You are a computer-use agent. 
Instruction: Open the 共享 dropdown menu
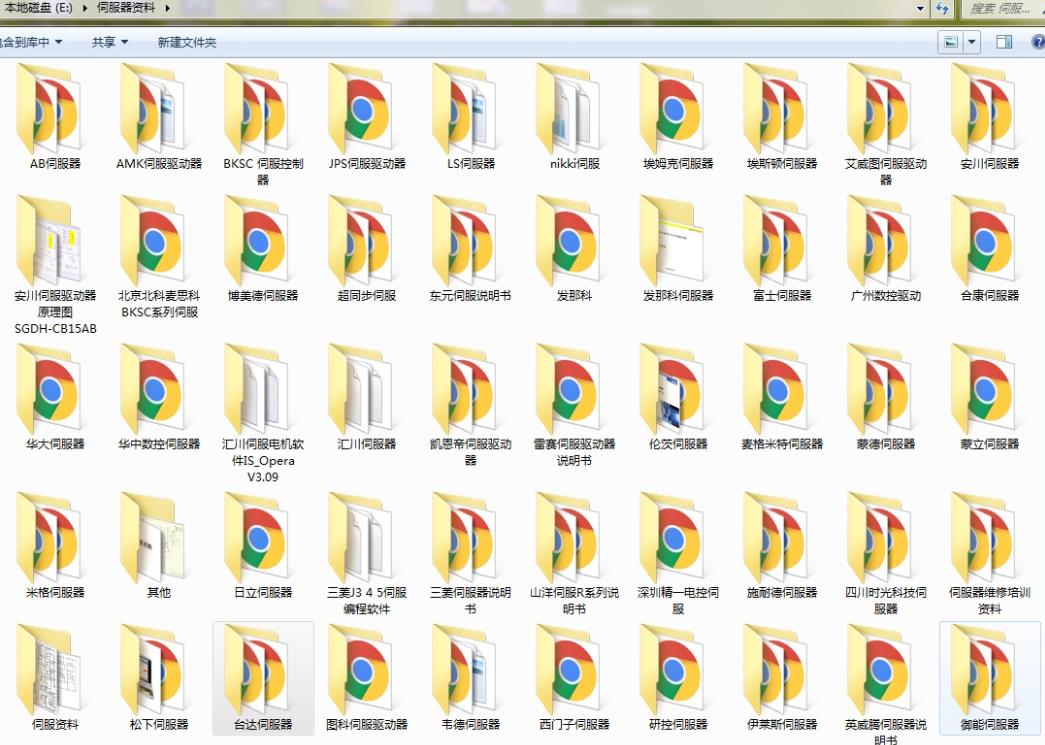coord(109,42)
